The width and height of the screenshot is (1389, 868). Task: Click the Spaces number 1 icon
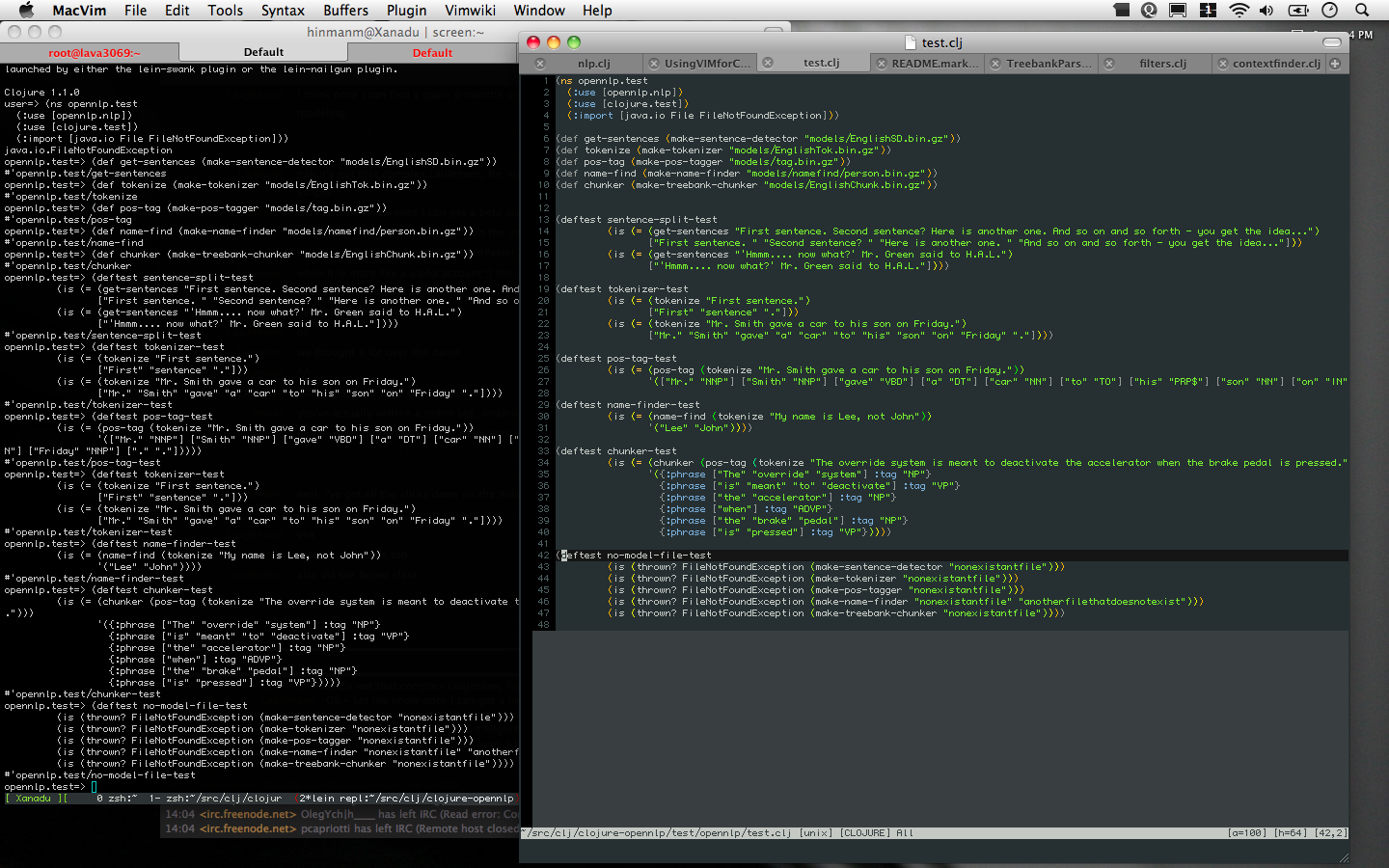(1208, 10)
